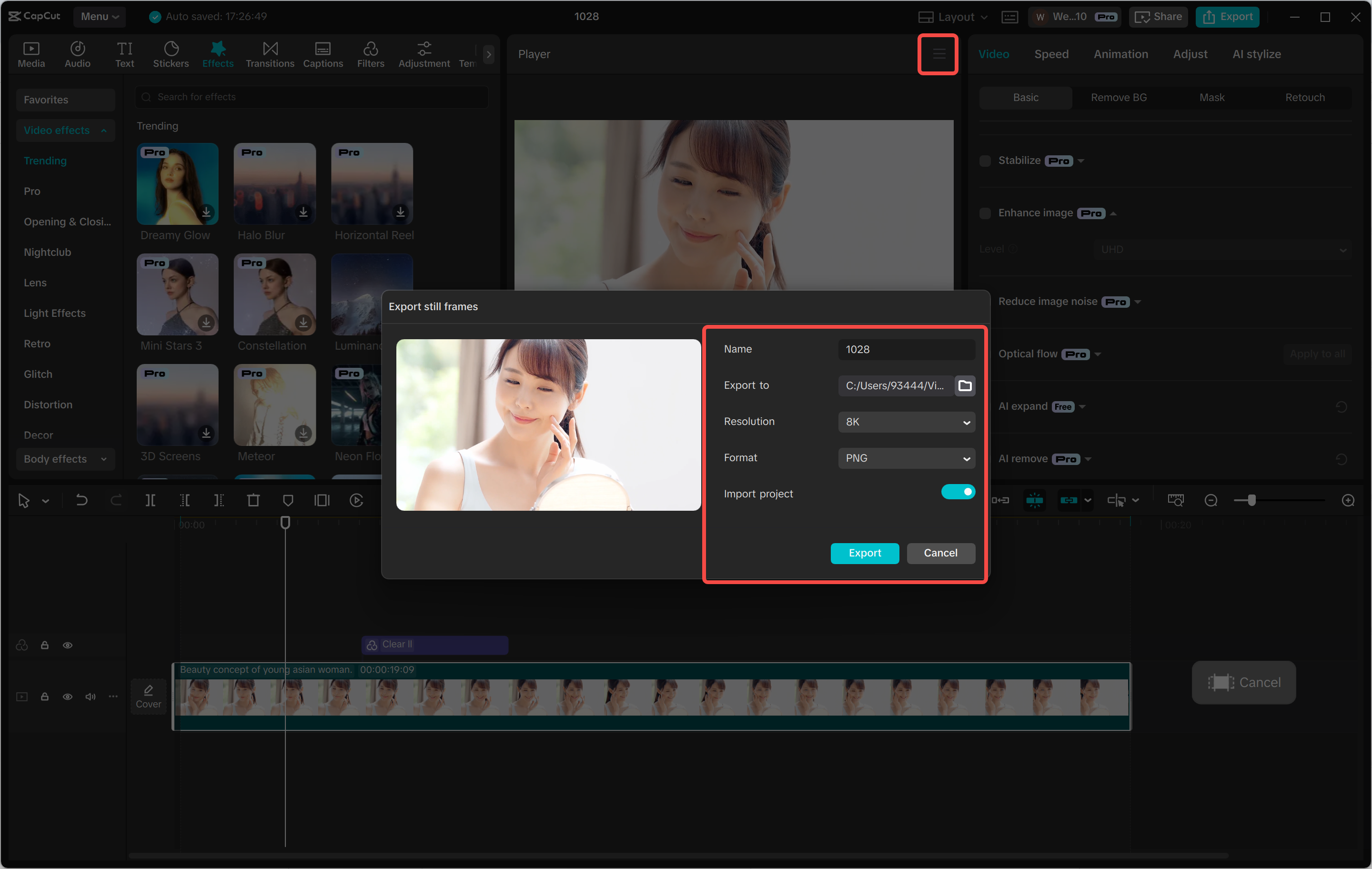Screen dimensions: 1372x869
Task: Select the Split tool in the timeline toolbar
Action: pyautogui.click(x=151, y=500)
